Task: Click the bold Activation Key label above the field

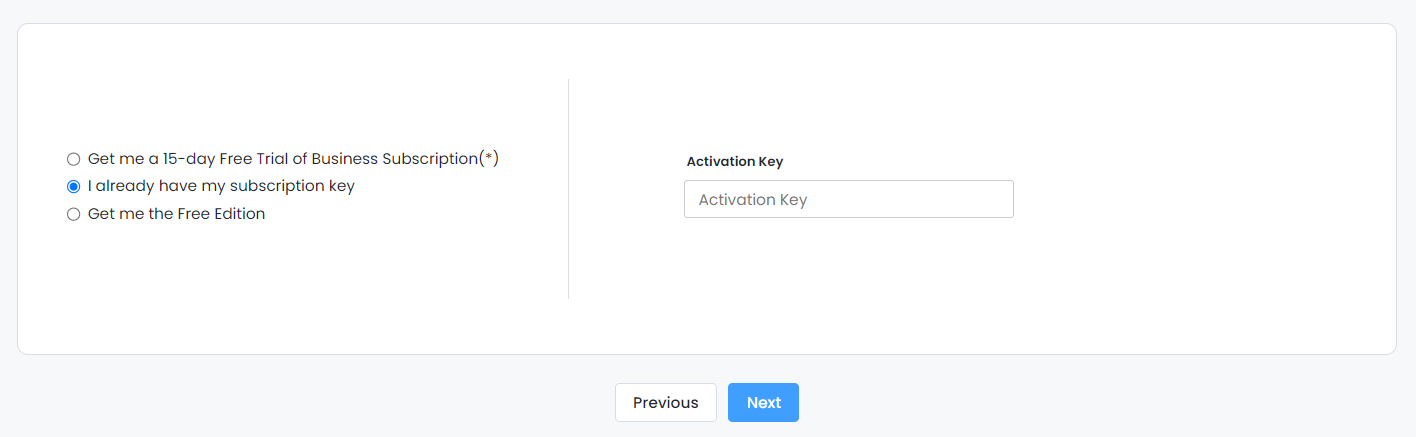Action: point(735,161)
